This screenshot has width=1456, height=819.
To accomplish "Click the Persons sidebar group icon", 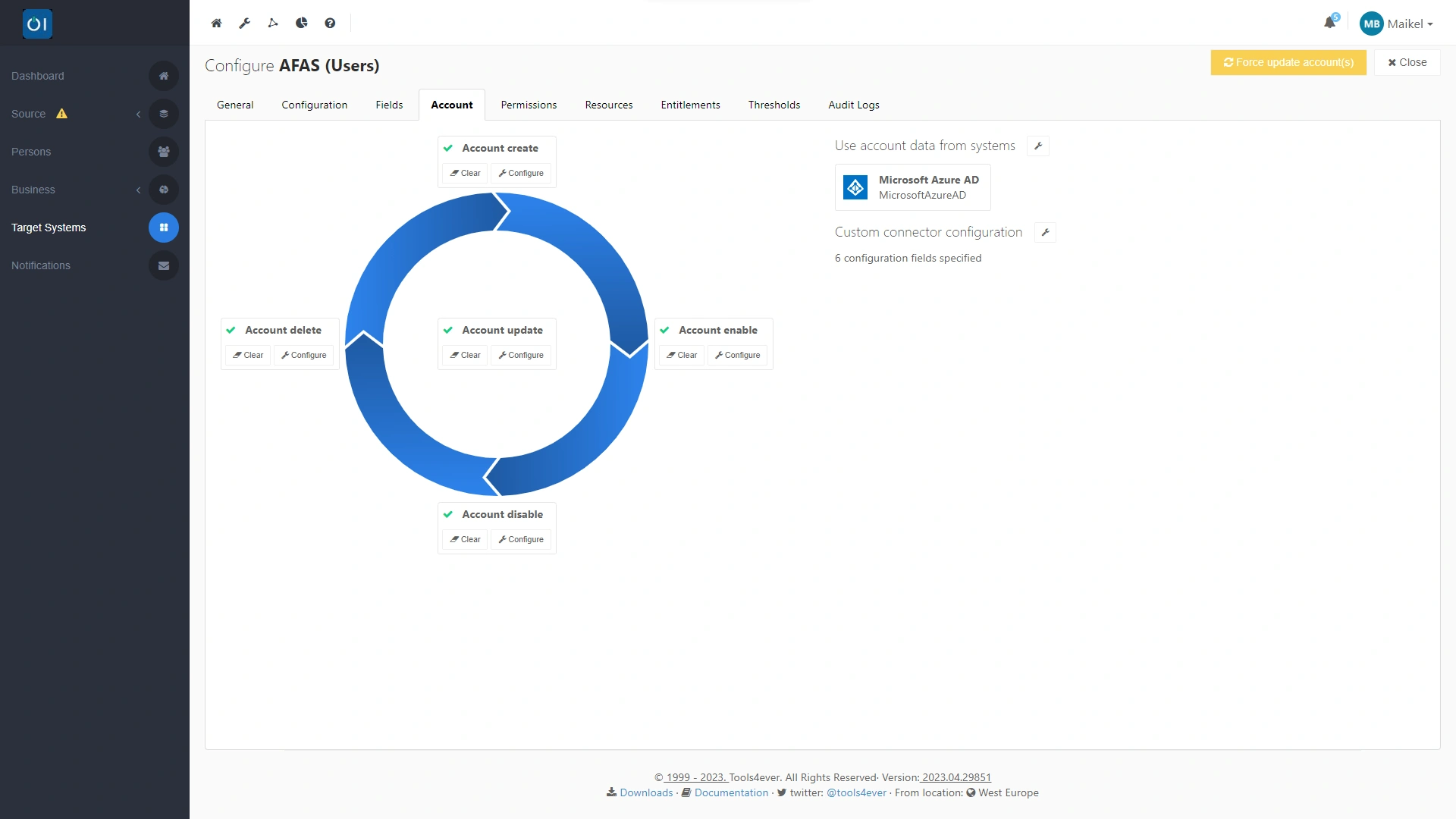I will click(163, 152).
